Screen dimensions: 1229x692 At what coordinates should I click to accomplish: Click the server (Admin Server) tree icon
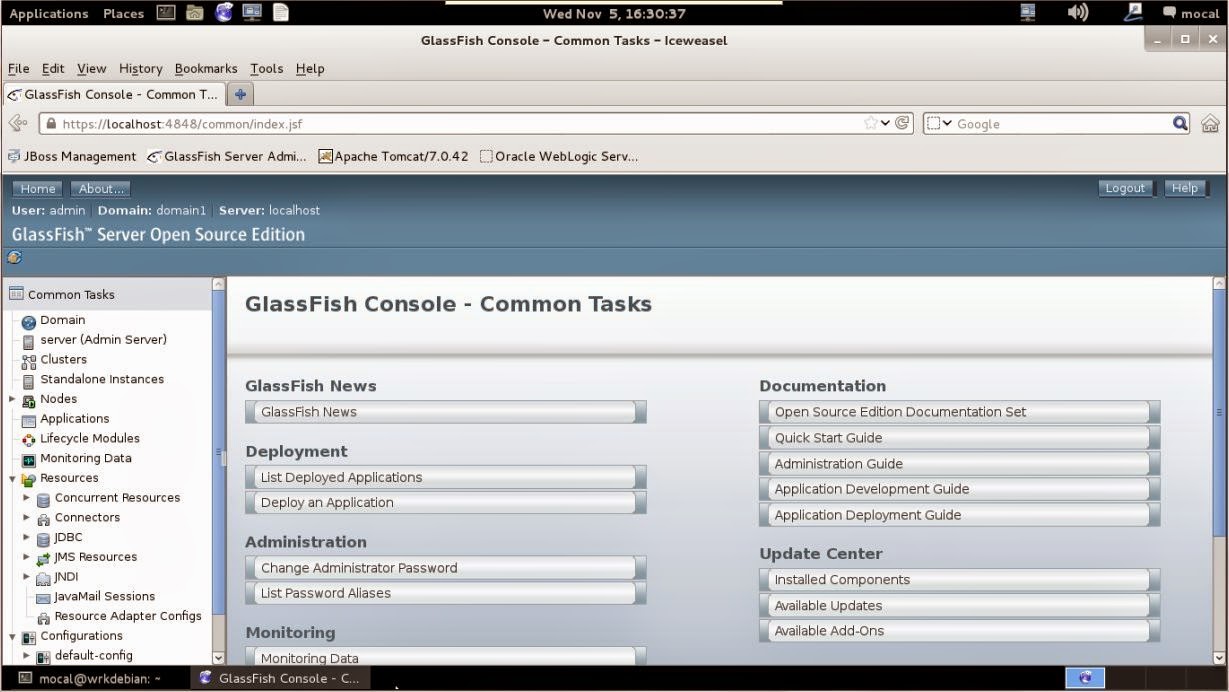[x=29, y=341]
